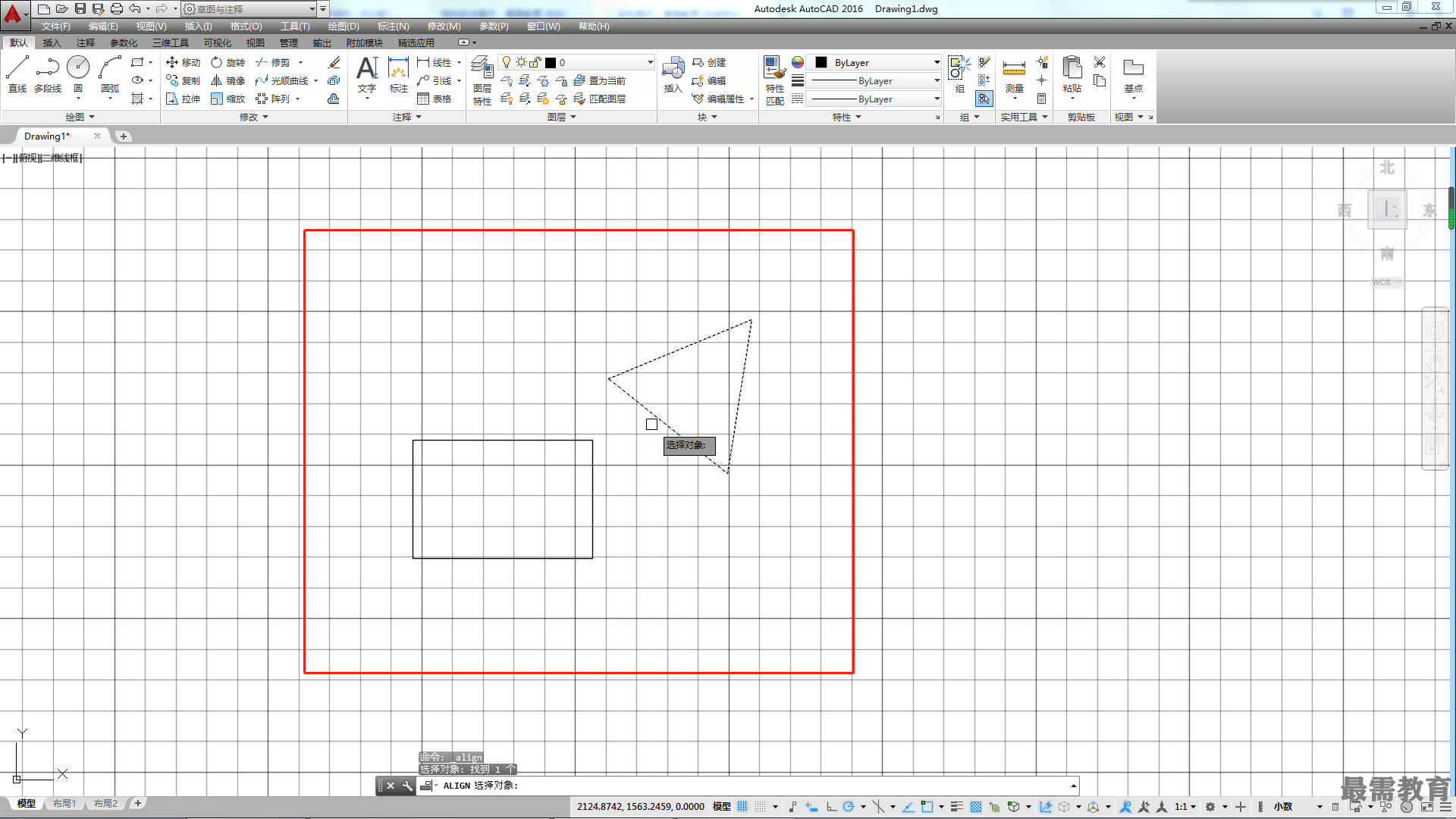The image size is (1456, 819).
Task: Click the 标注 (Dimension) tool
Action: coord(399,74)
